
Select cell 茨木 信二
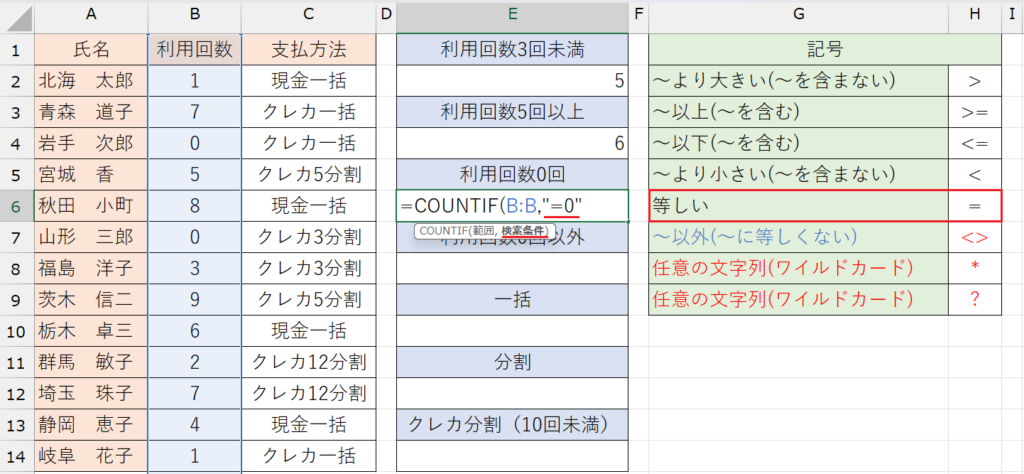(x=91, y=300)
